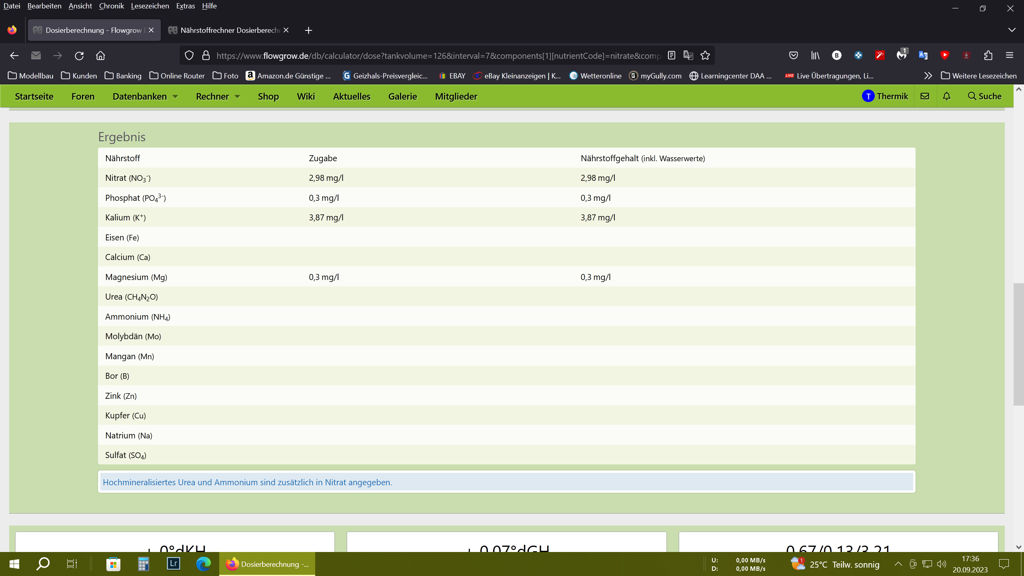
Task: Open Lightroom from the taskbar
Action: (x=173, y=564)
